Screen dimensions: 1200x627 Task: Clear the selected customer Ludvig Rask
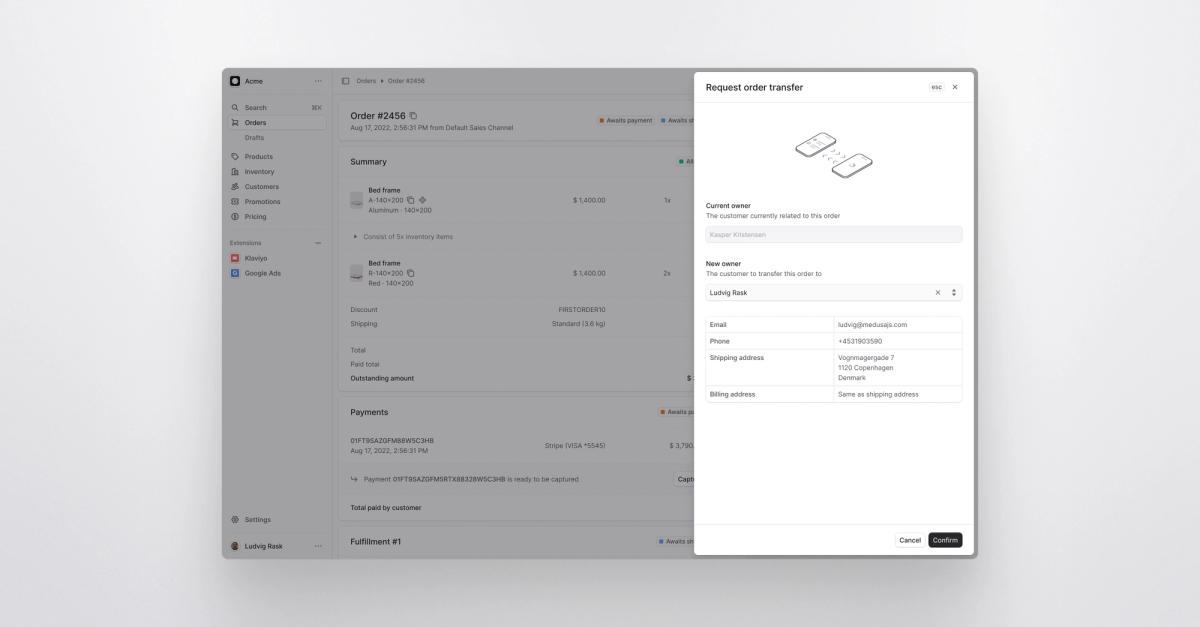(937, 292)
